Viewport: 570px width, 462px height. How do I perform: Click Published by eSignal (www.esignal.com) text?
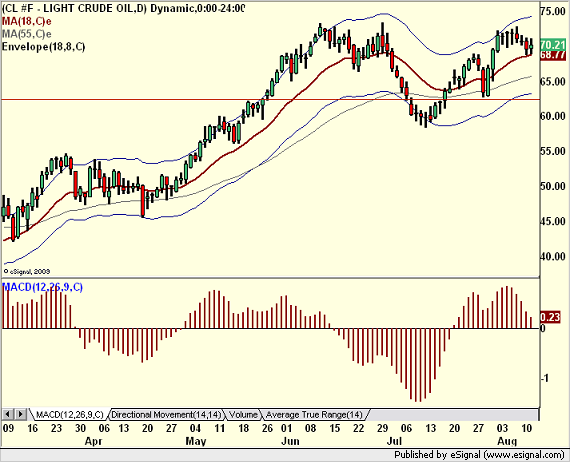pos(479,455)
